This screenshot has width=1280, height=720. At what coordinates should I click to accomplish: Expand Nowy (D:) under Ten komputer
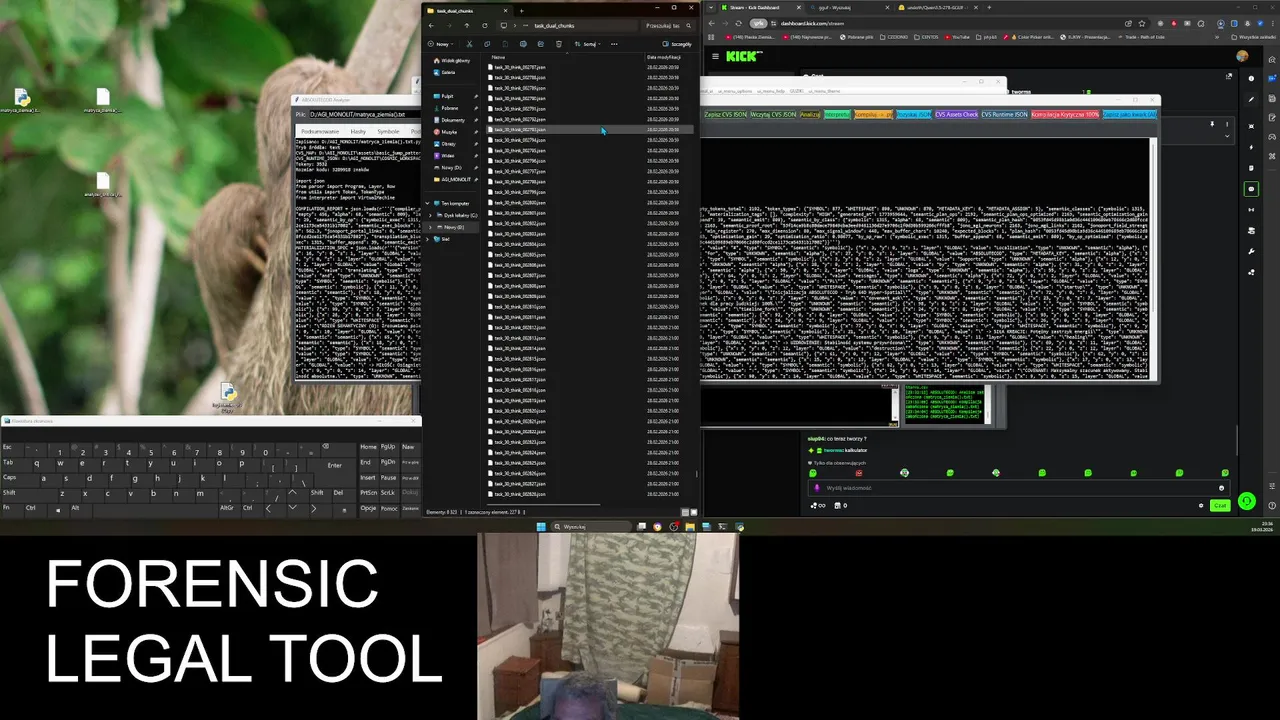pos(429,227)
